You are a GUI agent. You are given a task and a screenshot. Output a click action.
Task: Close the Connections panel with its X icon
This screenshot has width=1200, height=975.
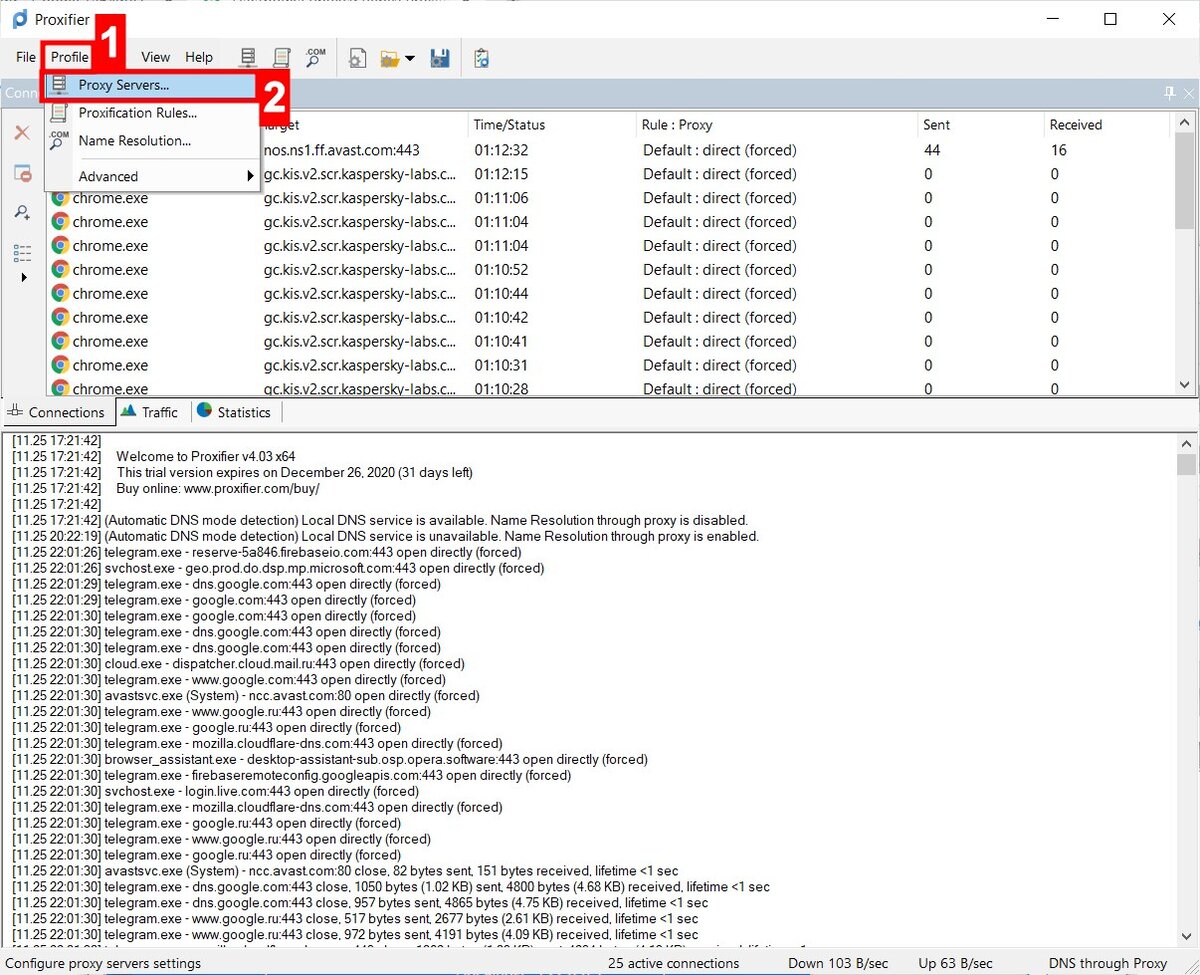pos(1189,93)
